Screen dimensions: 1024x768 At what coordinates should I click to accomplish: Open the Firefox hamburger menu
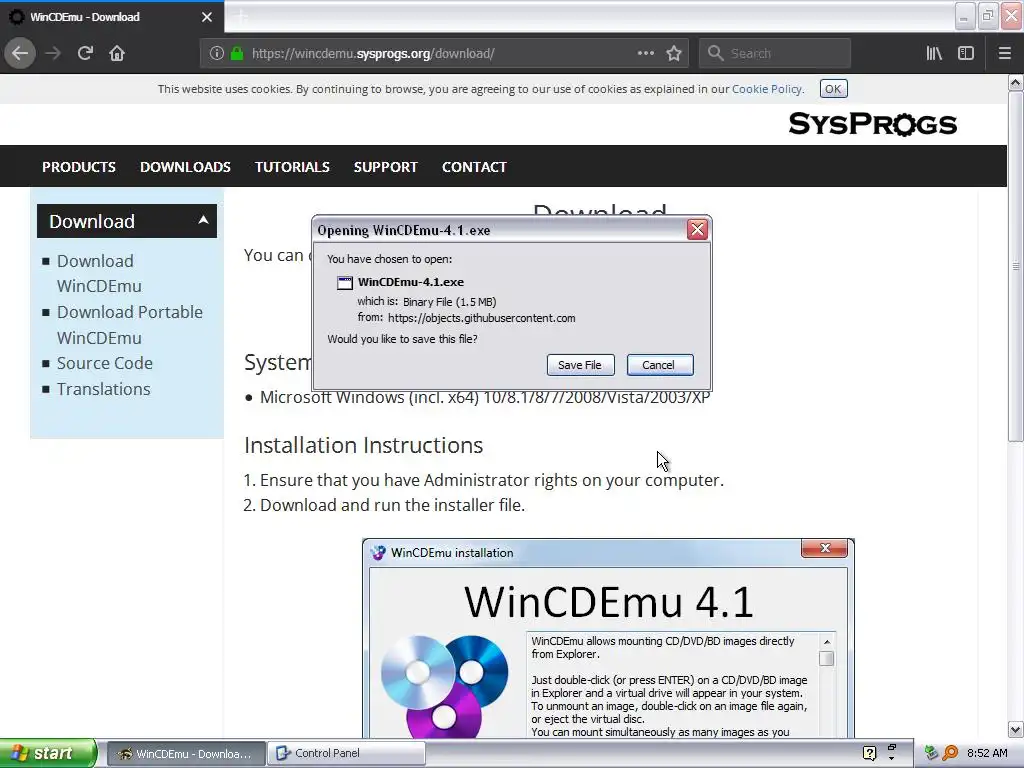pyautogui.click(x=1005, y=53)
